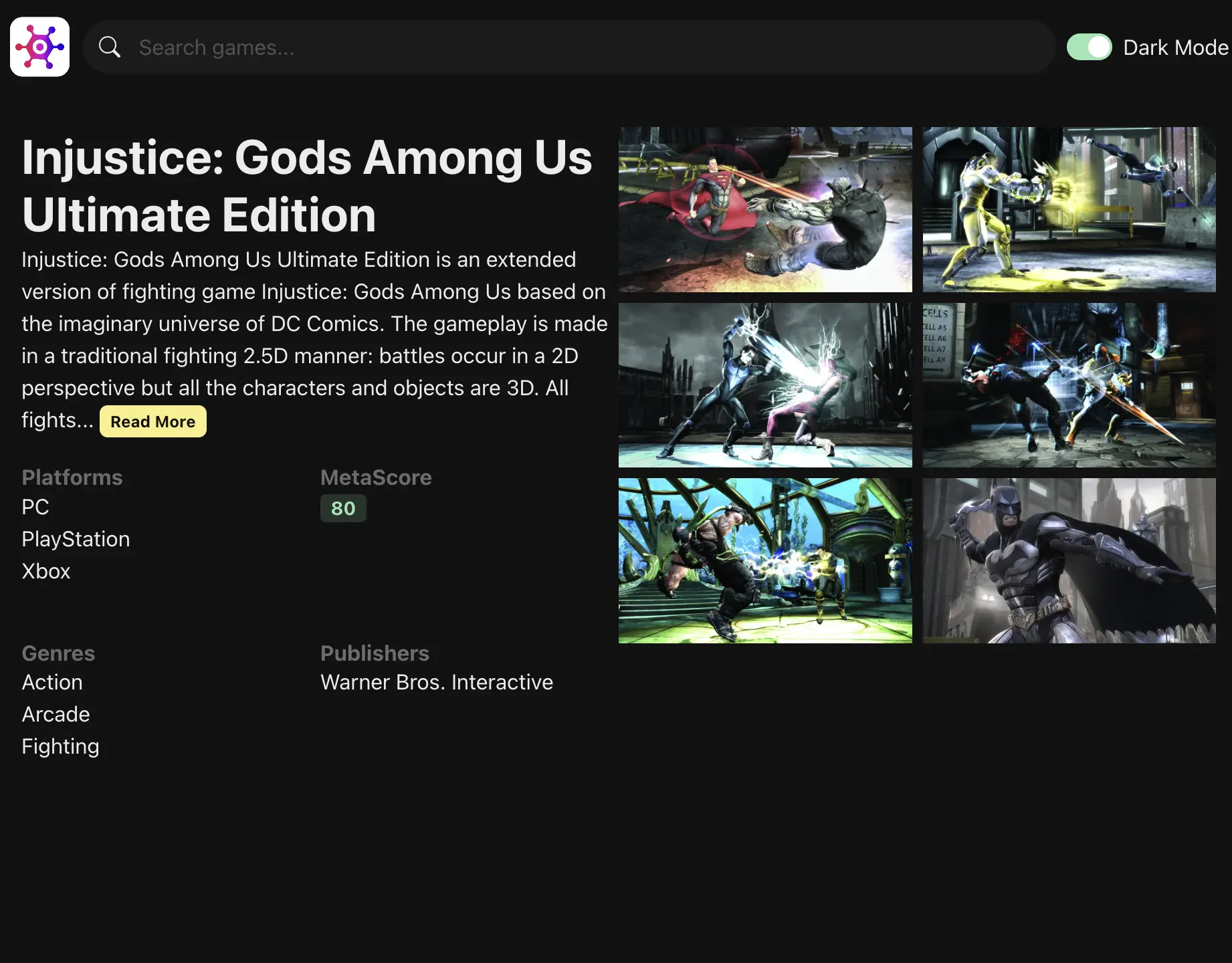Click the Fighting genre text
The height and width of the screenshot is (963, 1232).
click(x=60, y=746)
